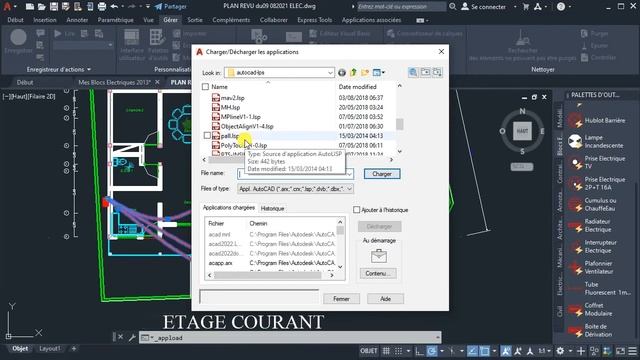This screenshot has height=360, width=640.
Task: Open the Insertion ribbon tab
Action: (x=45, y=20)
